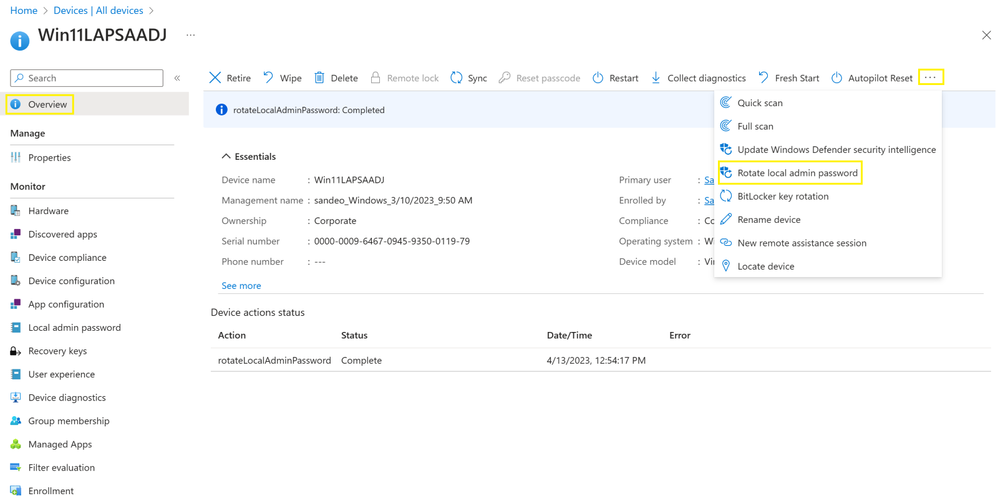Screen dimensions: 998x498
Task: Close the device pane with X
Action: 986,36
